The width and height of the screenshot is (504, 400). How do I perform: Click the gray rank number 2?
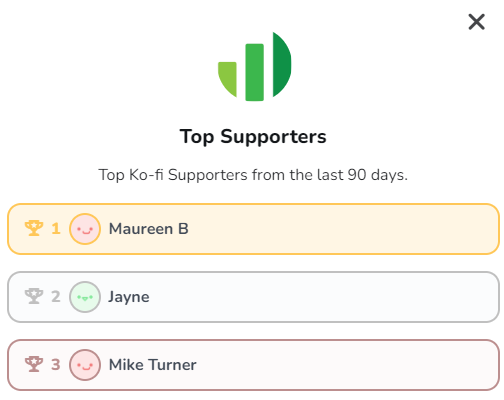(x=56, y=297)
